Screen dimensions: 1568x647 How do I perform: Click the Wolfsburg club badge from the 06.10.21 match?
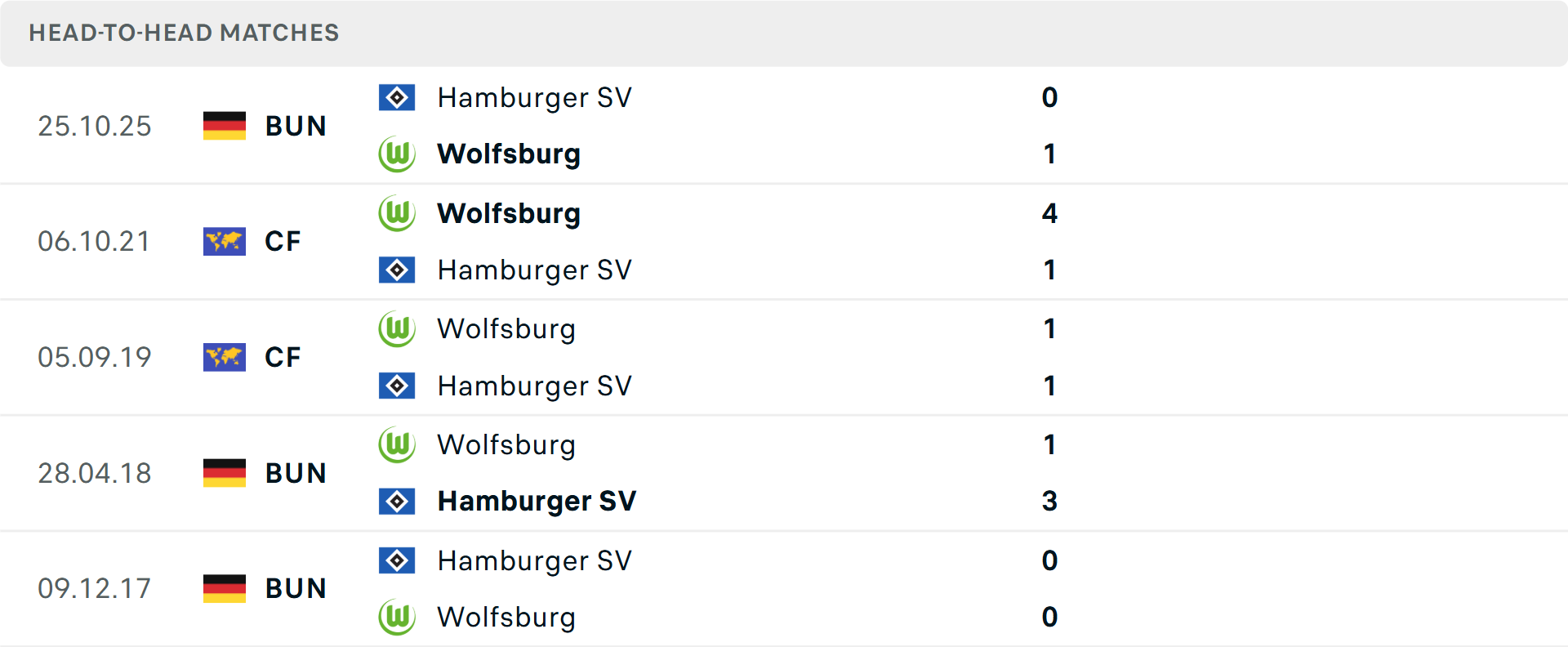(x=397, y=212)
